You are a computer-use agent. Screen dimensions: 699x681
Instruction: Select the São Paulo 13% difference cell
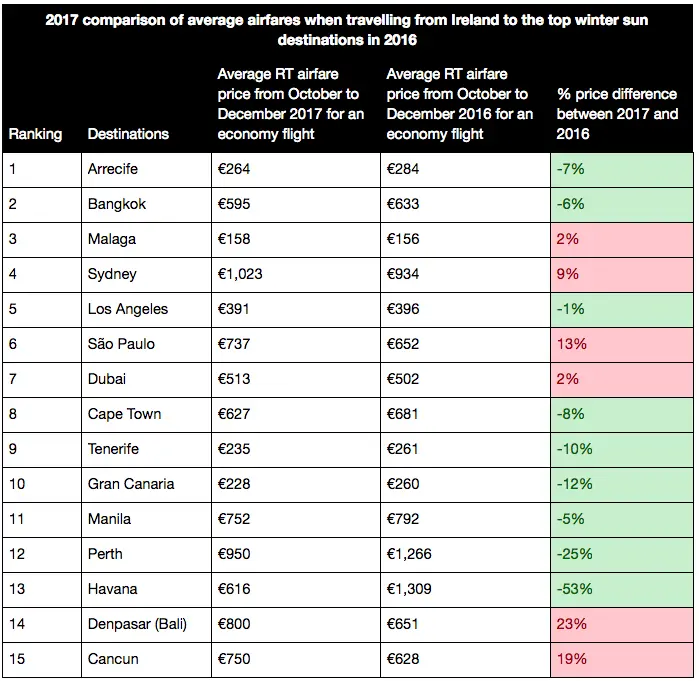point(621,344)
